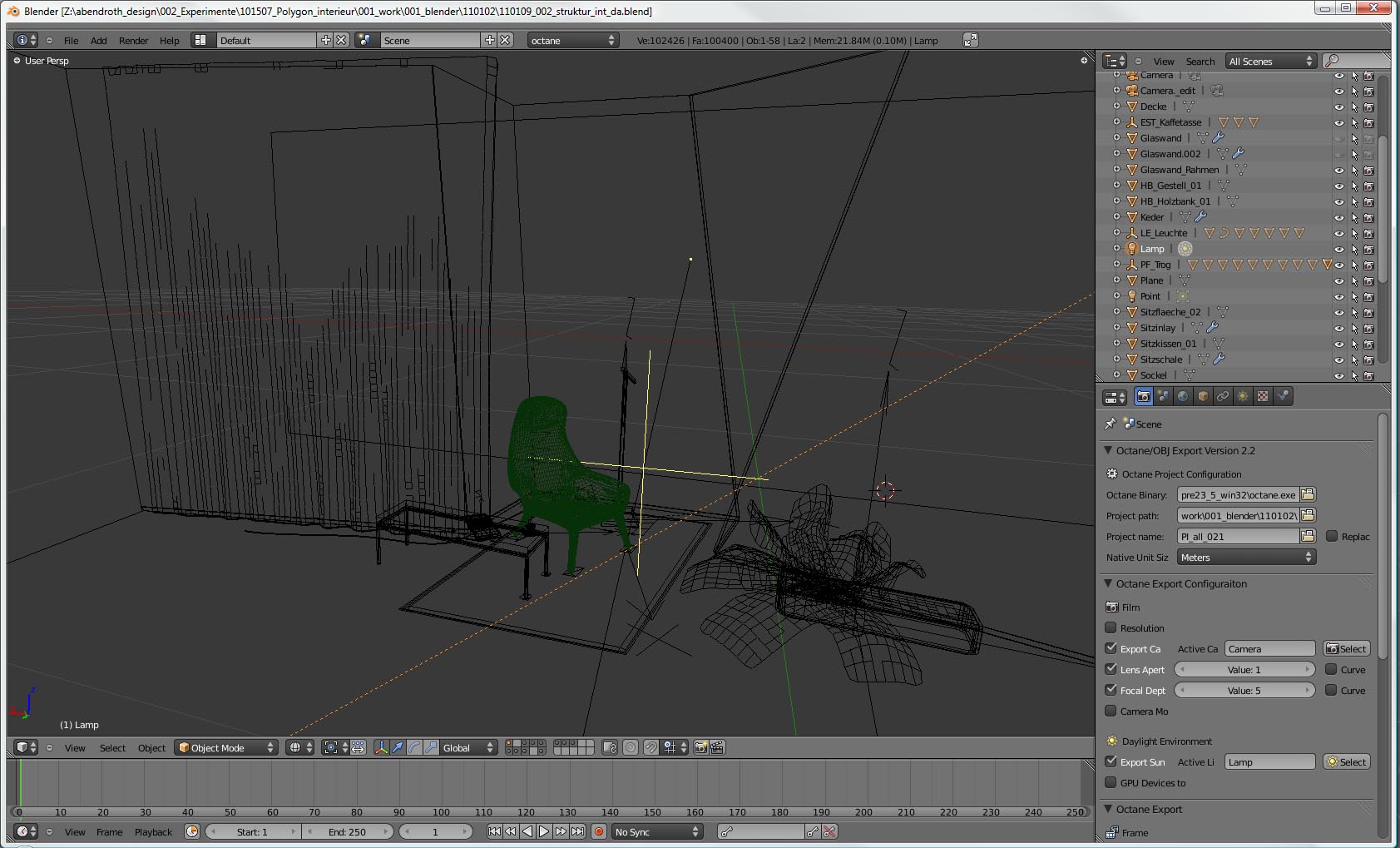The image size is (1400, 848).
Task: Open the Object Mode dropdown
Action: point(225,747)
